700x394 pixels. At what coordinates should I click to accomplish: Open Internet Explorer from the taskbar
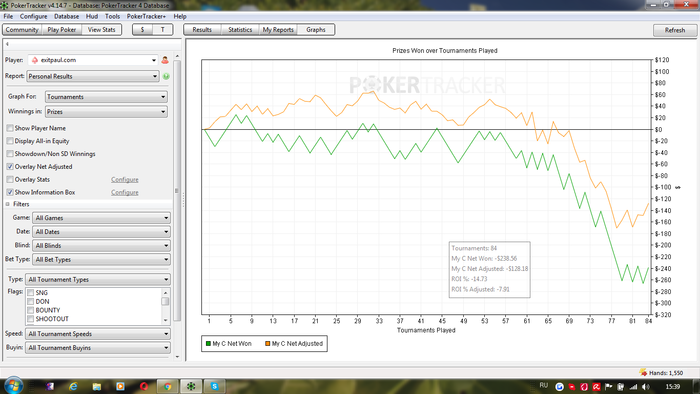73,386
